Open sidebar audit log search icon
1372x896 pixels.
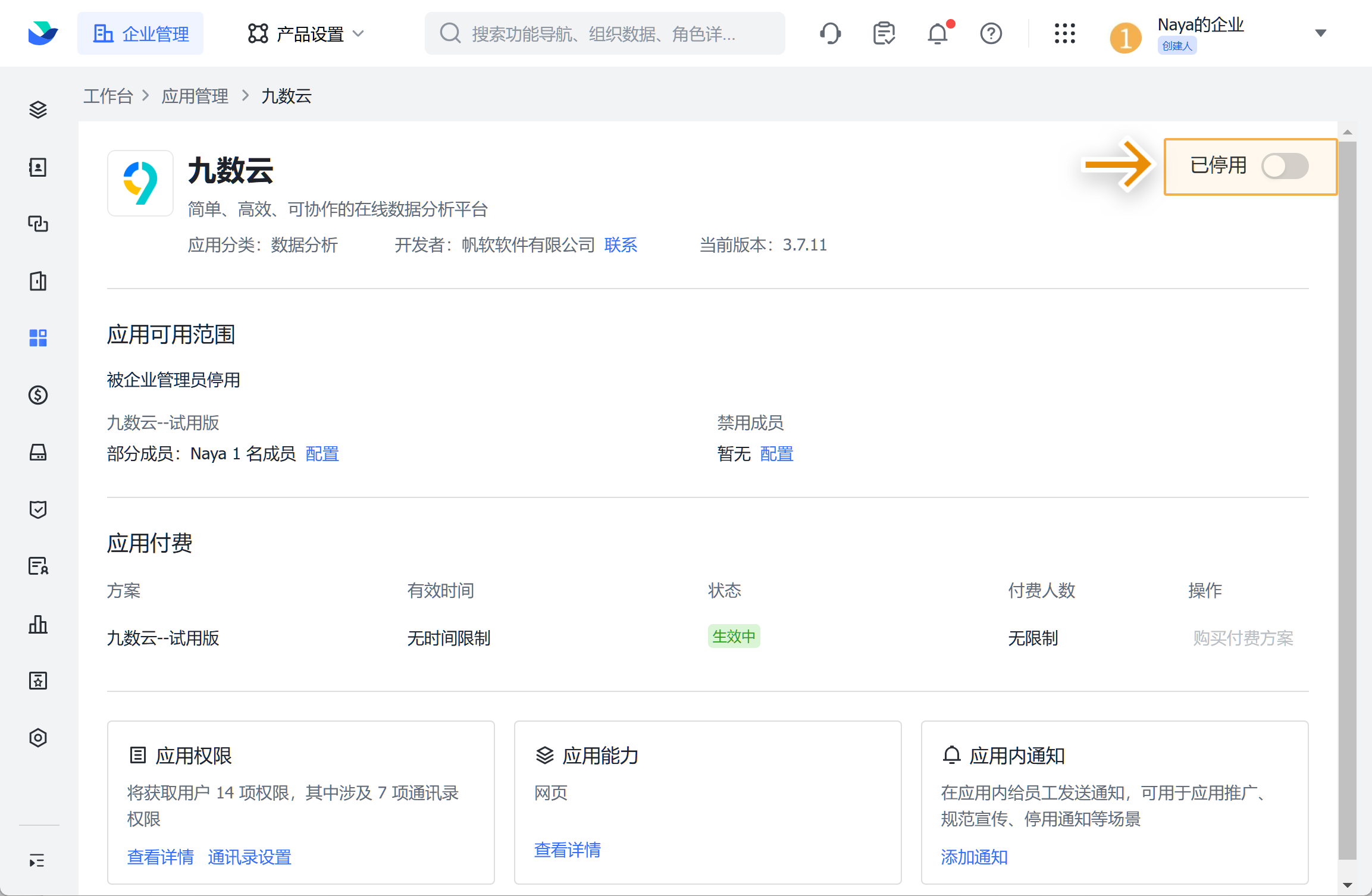[x=38, y=566]
